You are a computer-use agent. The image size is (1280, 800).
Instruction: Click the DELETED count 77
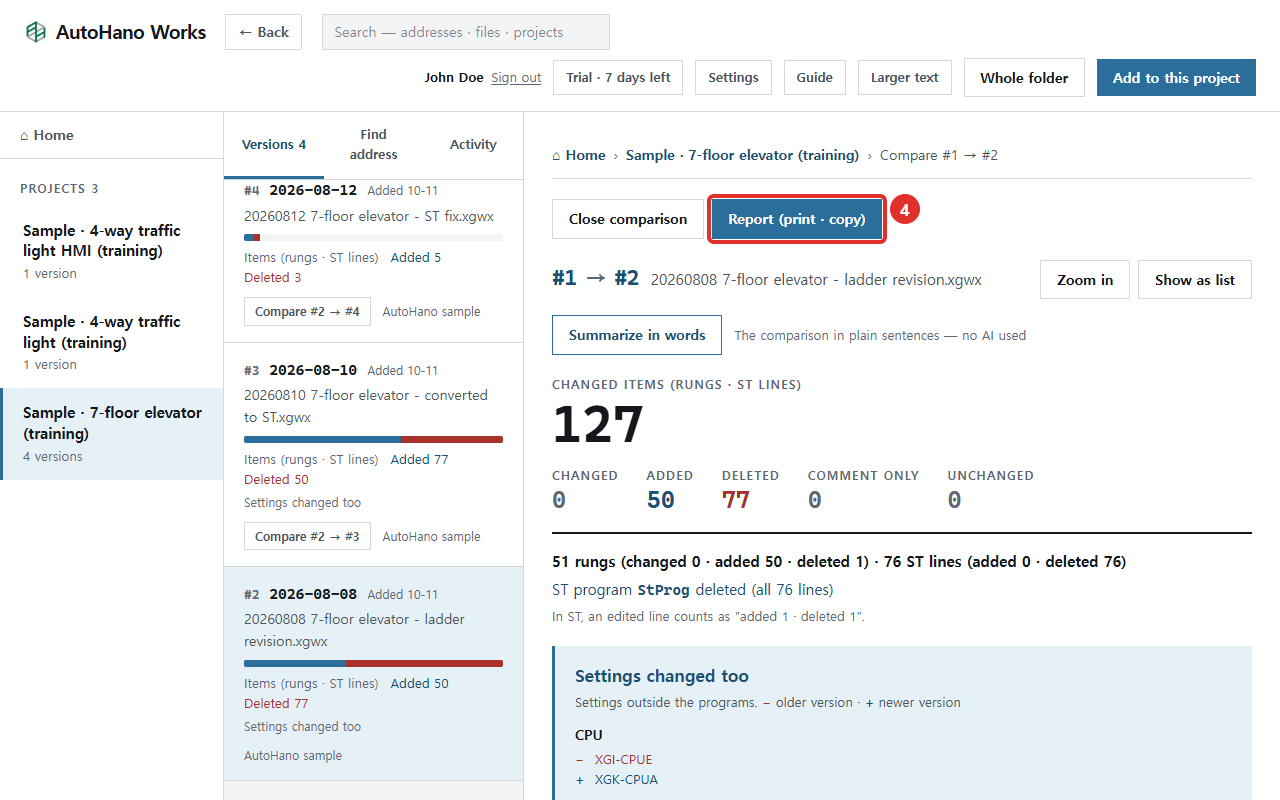click(x=736, y=500)
